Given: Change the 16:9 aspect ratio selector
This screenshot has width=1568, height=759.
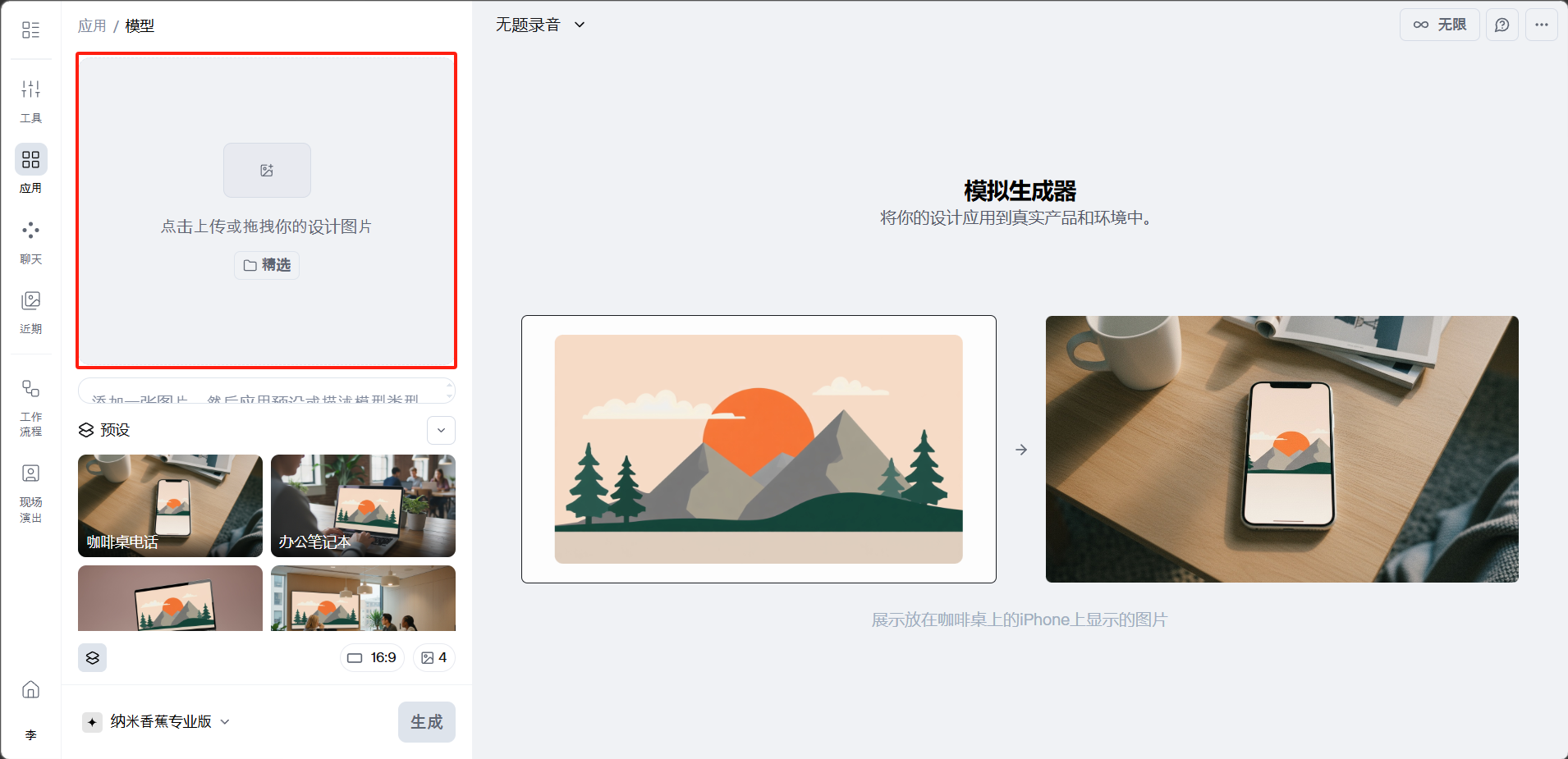Looking at the screenshot, I should coord(372,657).
